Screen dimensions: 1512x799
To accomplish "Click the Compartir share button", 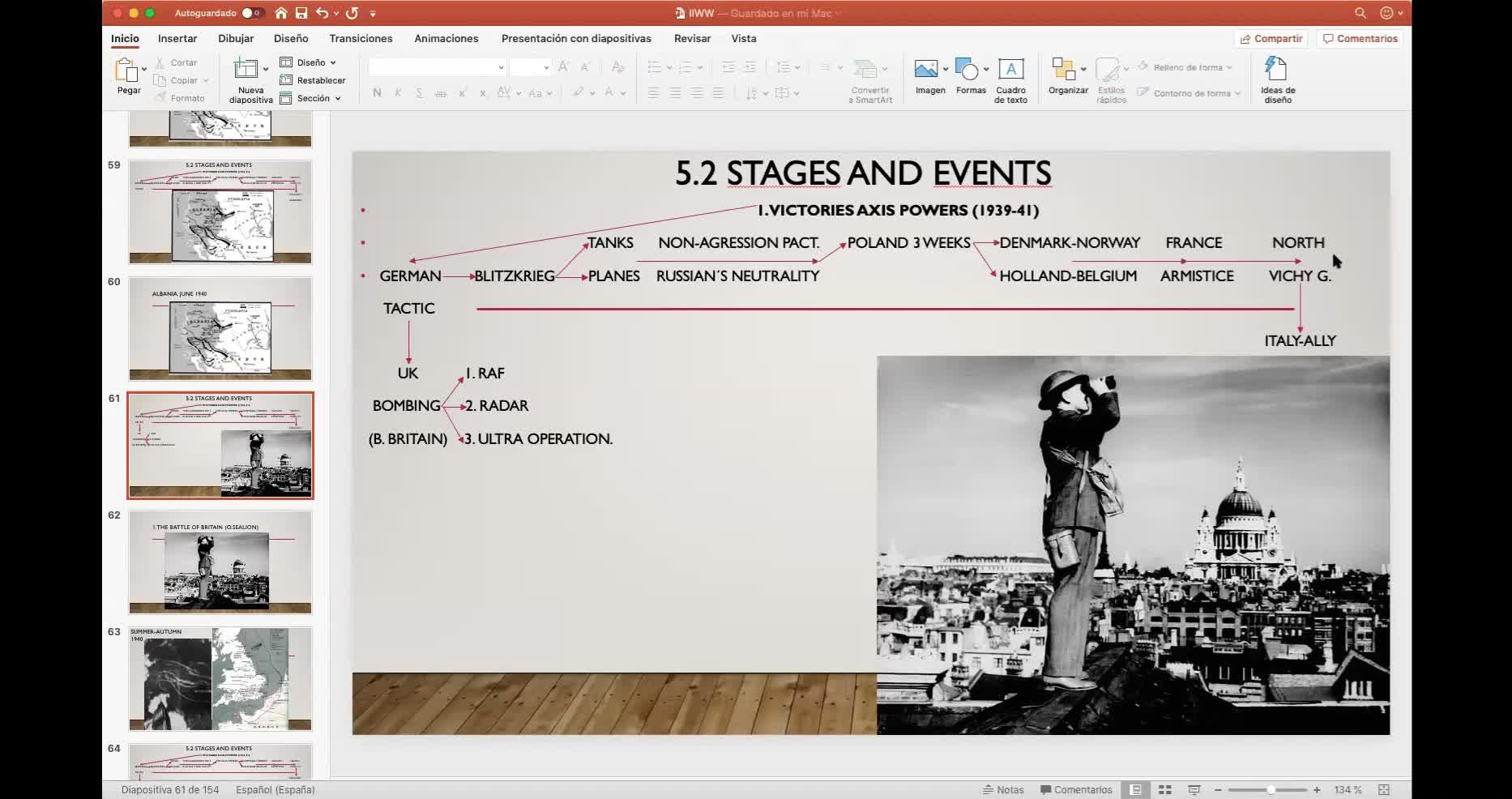I will 1271,38.
